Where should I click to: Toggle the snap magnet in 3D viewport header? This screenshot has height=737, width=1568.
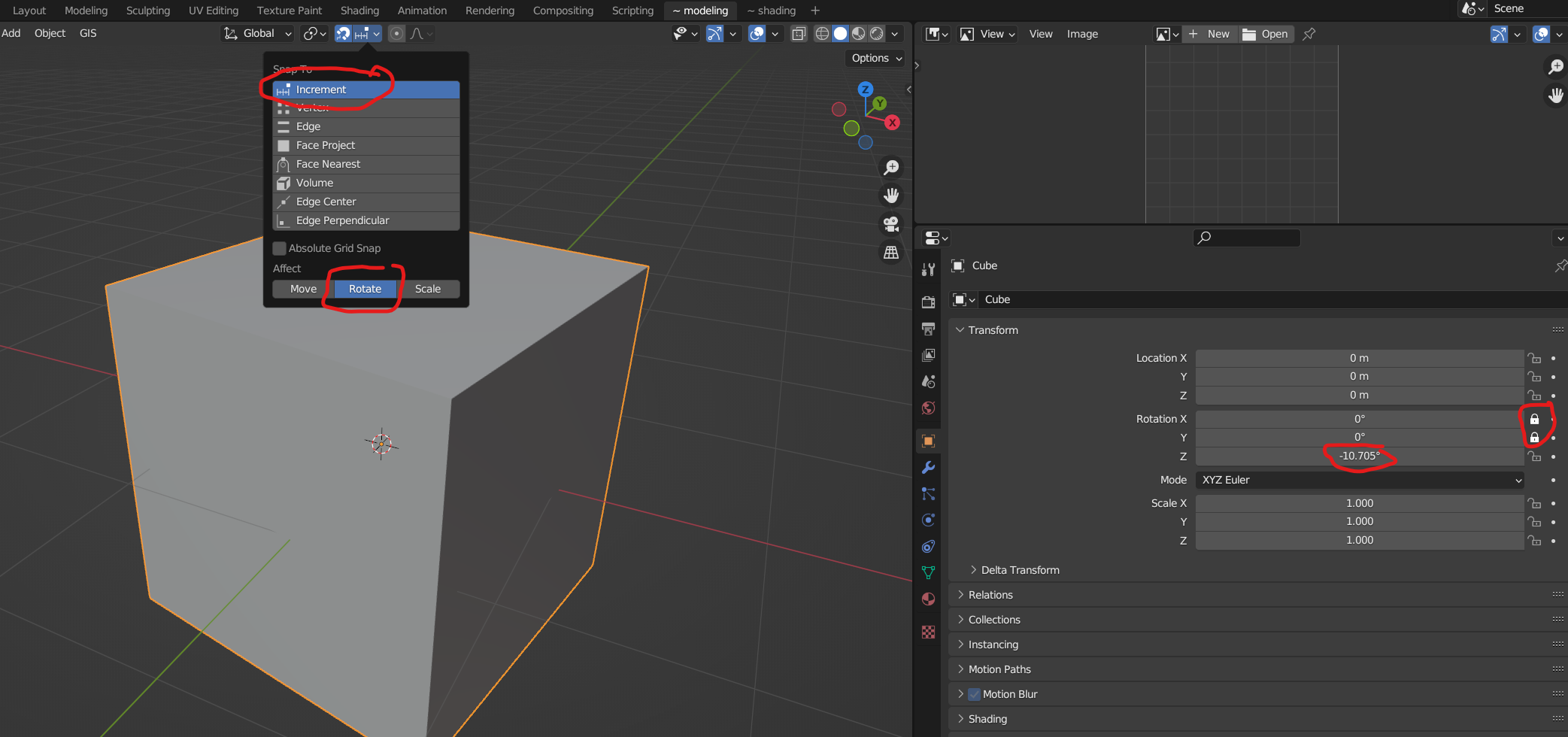click(343, 33)
